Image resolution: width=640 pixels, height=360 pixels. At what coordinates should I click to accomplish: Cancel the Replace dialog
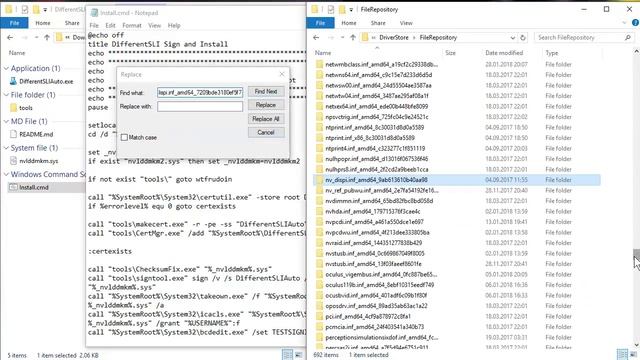(x=266, y=132)
